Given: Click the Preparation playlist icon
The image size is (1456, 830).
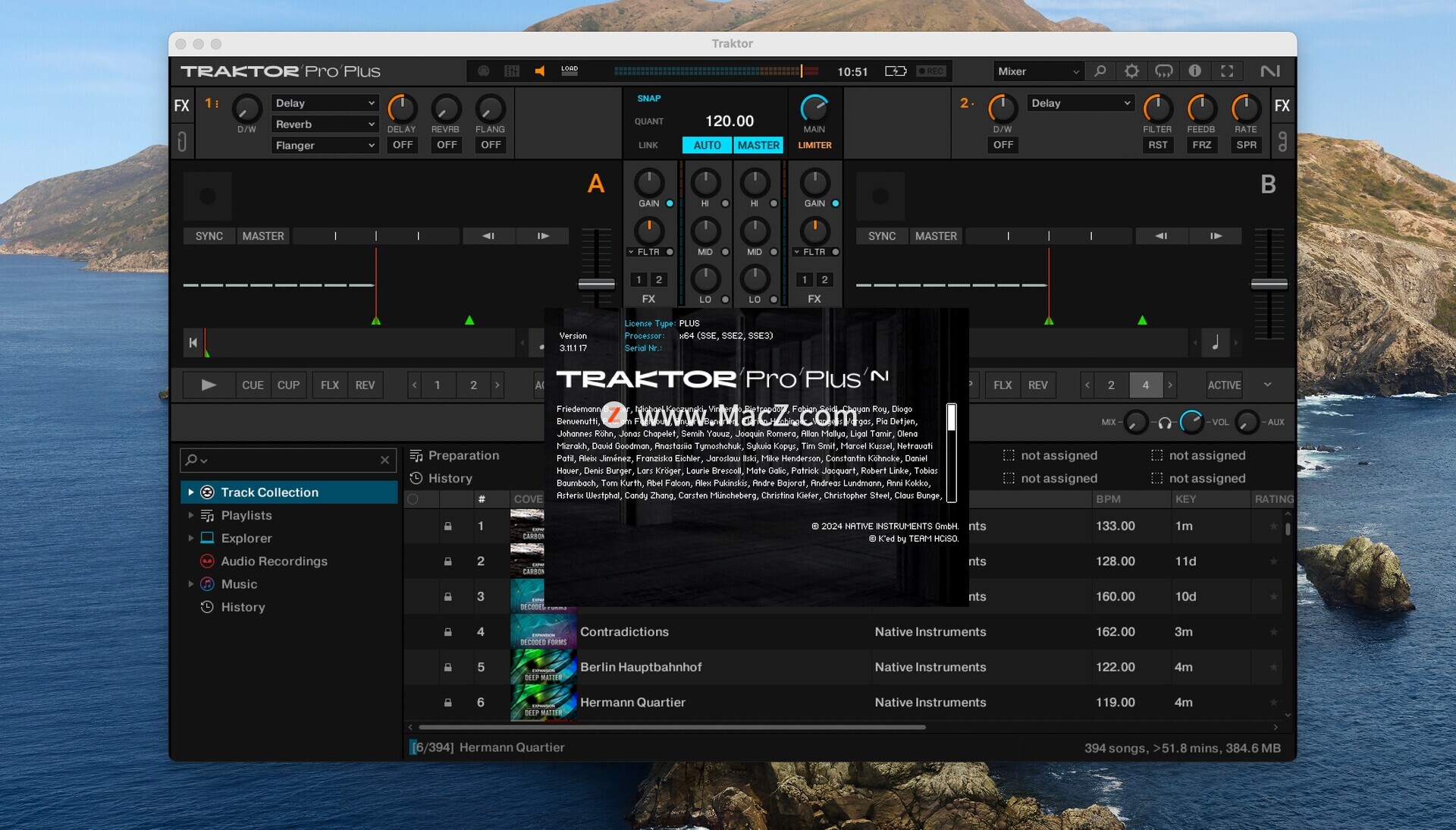Looking at the screenshot, I should pos(416,455).
